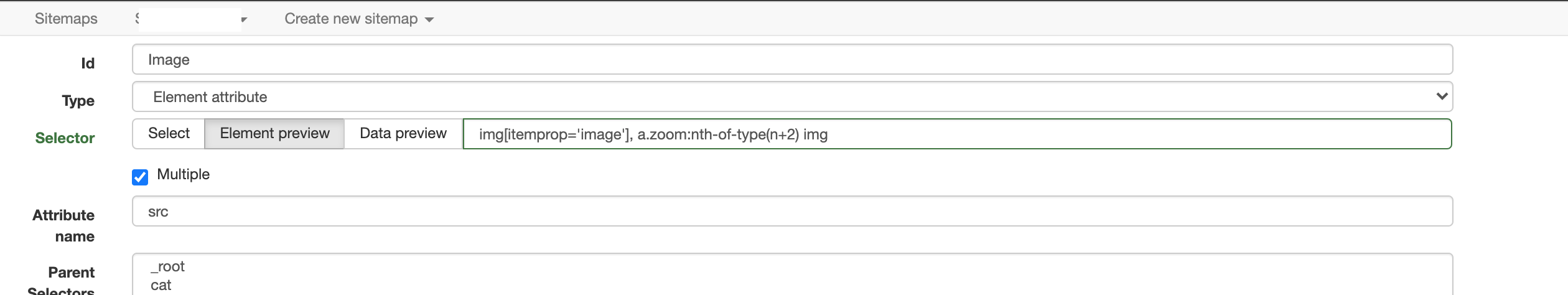Select cat in Parent Selectors list
Viewport: 1568px width, 295px height.
pyautogui.click(x=161, y=286)
